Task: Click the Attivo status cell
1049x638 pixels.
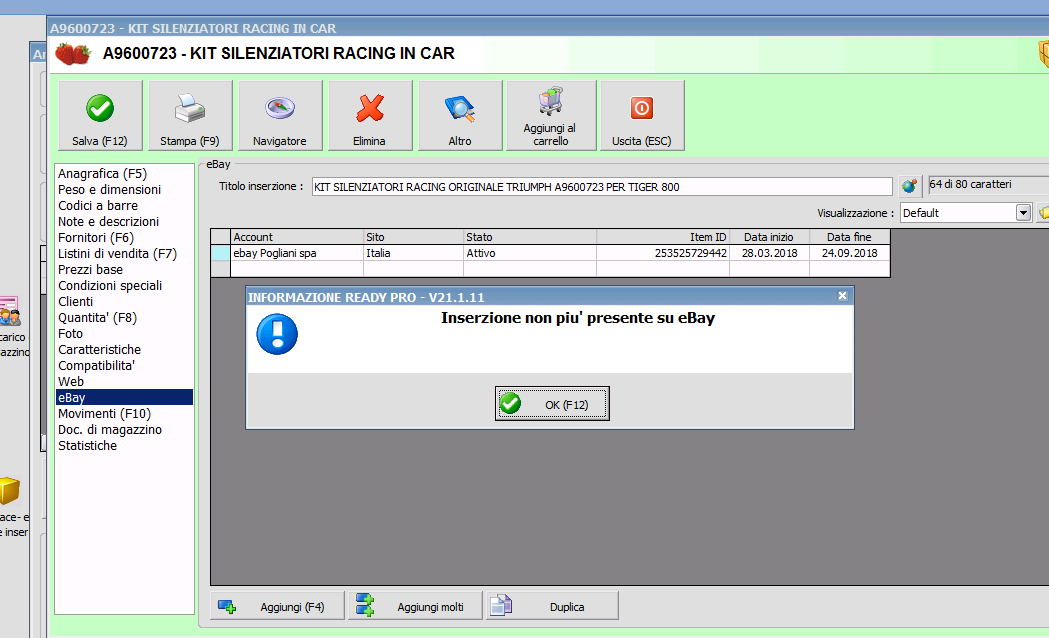Action: click(530, 253)
